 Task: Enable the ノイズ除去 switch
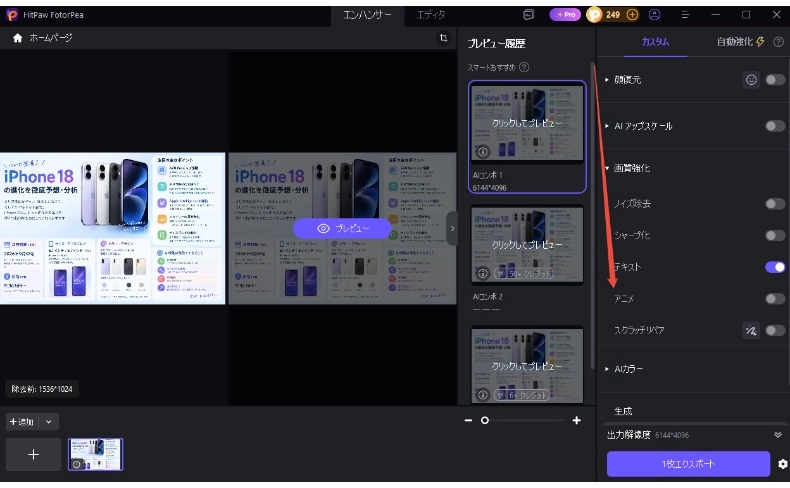pyautogui.click(x=775, y=203)
